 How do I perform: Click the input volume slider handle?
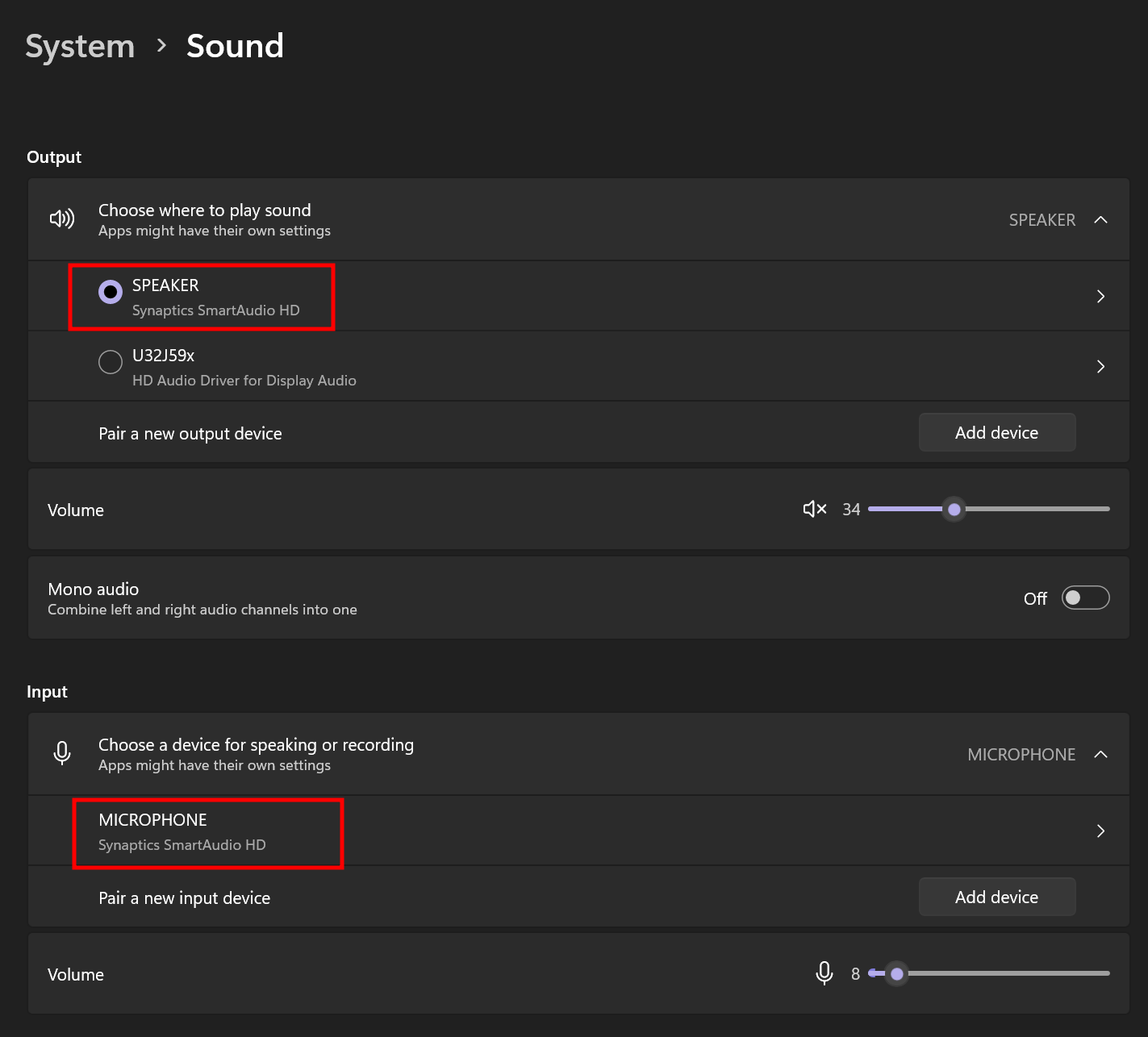click(896, 973)
